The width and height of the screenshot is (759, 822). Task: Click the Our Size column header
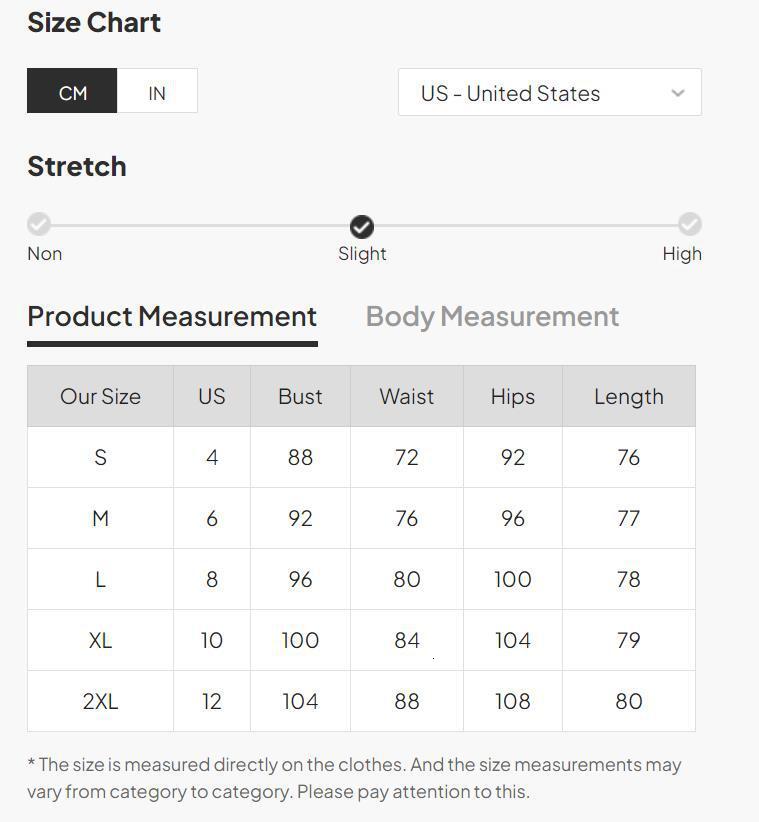click(100, 397)
